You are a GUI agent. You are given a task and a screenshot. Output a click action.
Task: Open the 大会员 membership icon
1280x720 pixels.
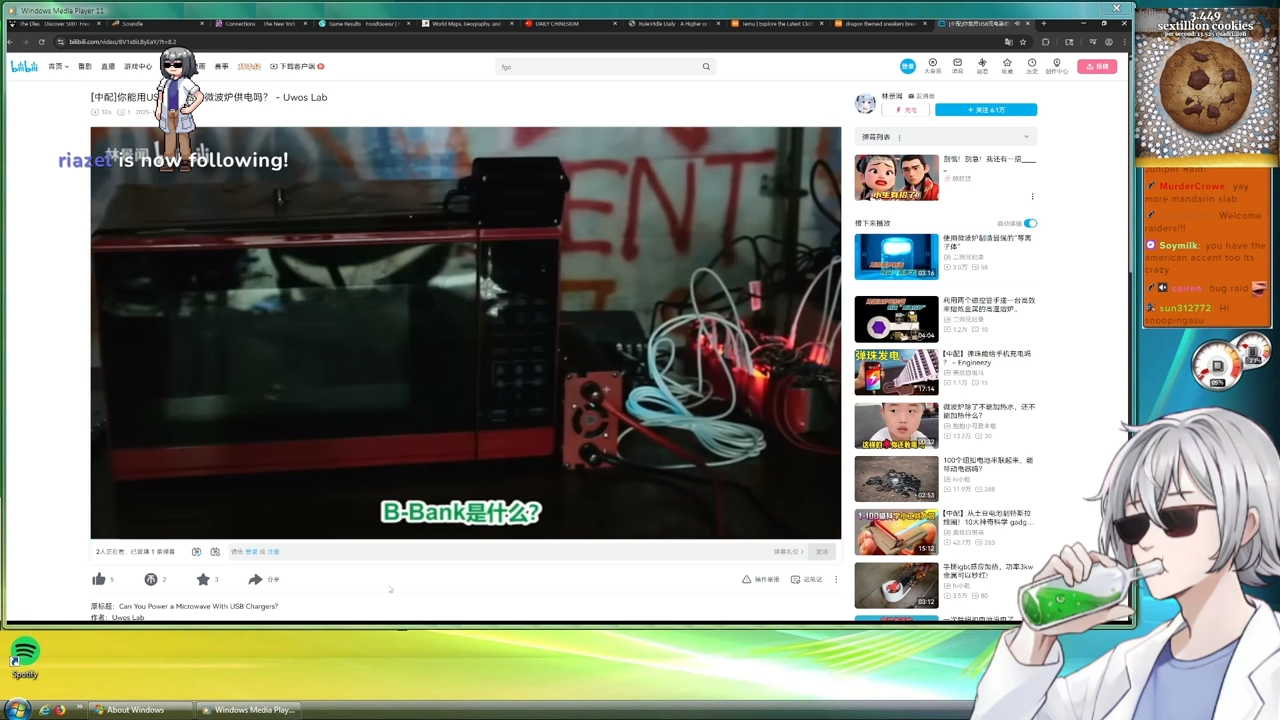pos(932,65)
